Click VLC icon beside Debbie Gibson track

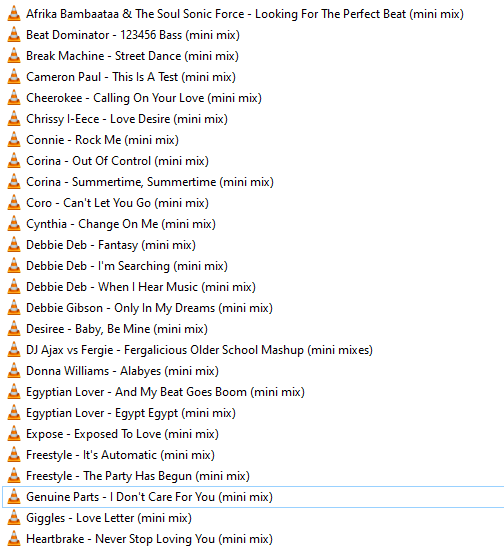click(14, 308)
